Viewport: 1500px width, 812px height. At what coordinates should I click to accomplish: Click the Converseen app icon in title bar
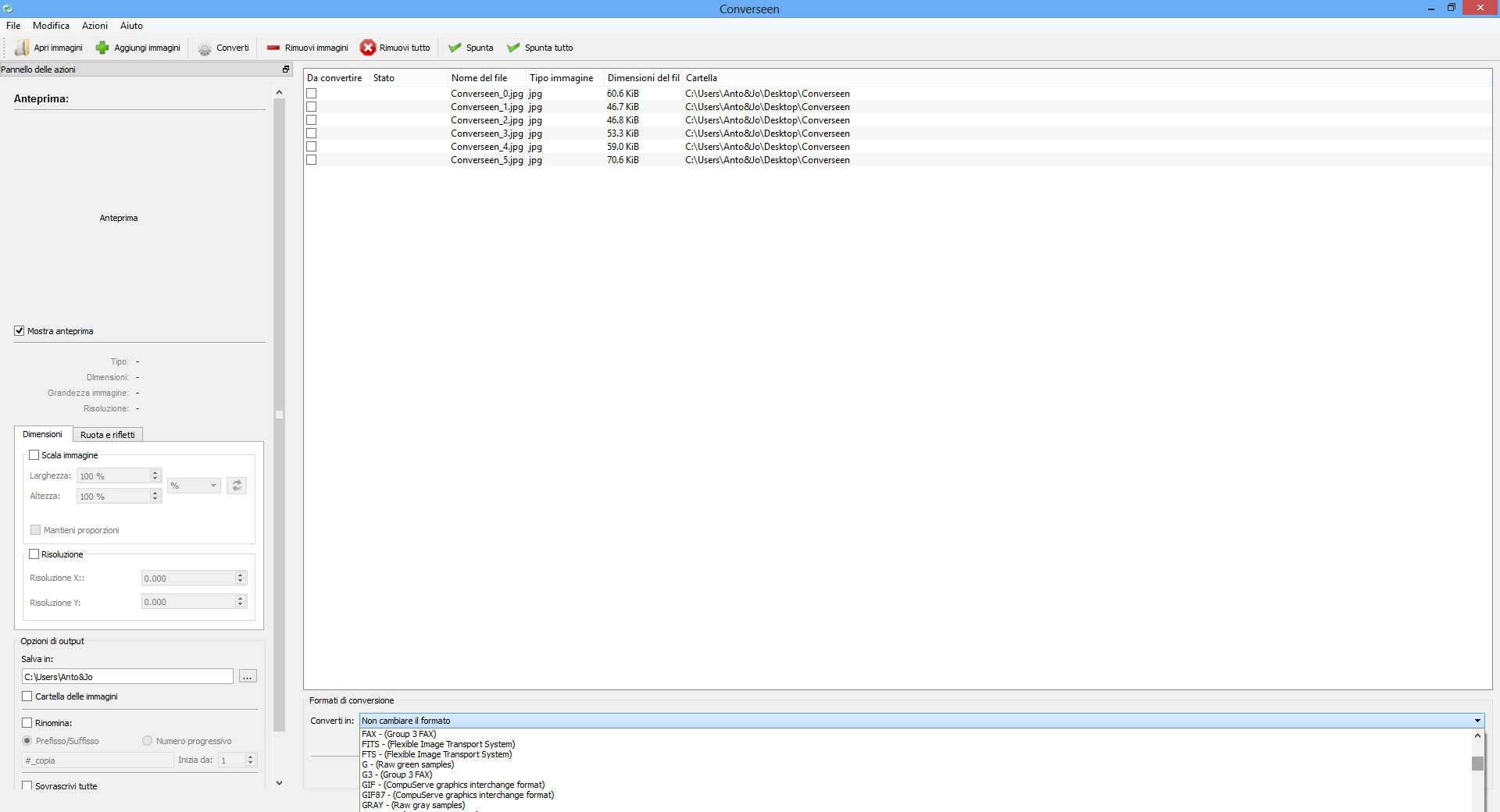7,9
